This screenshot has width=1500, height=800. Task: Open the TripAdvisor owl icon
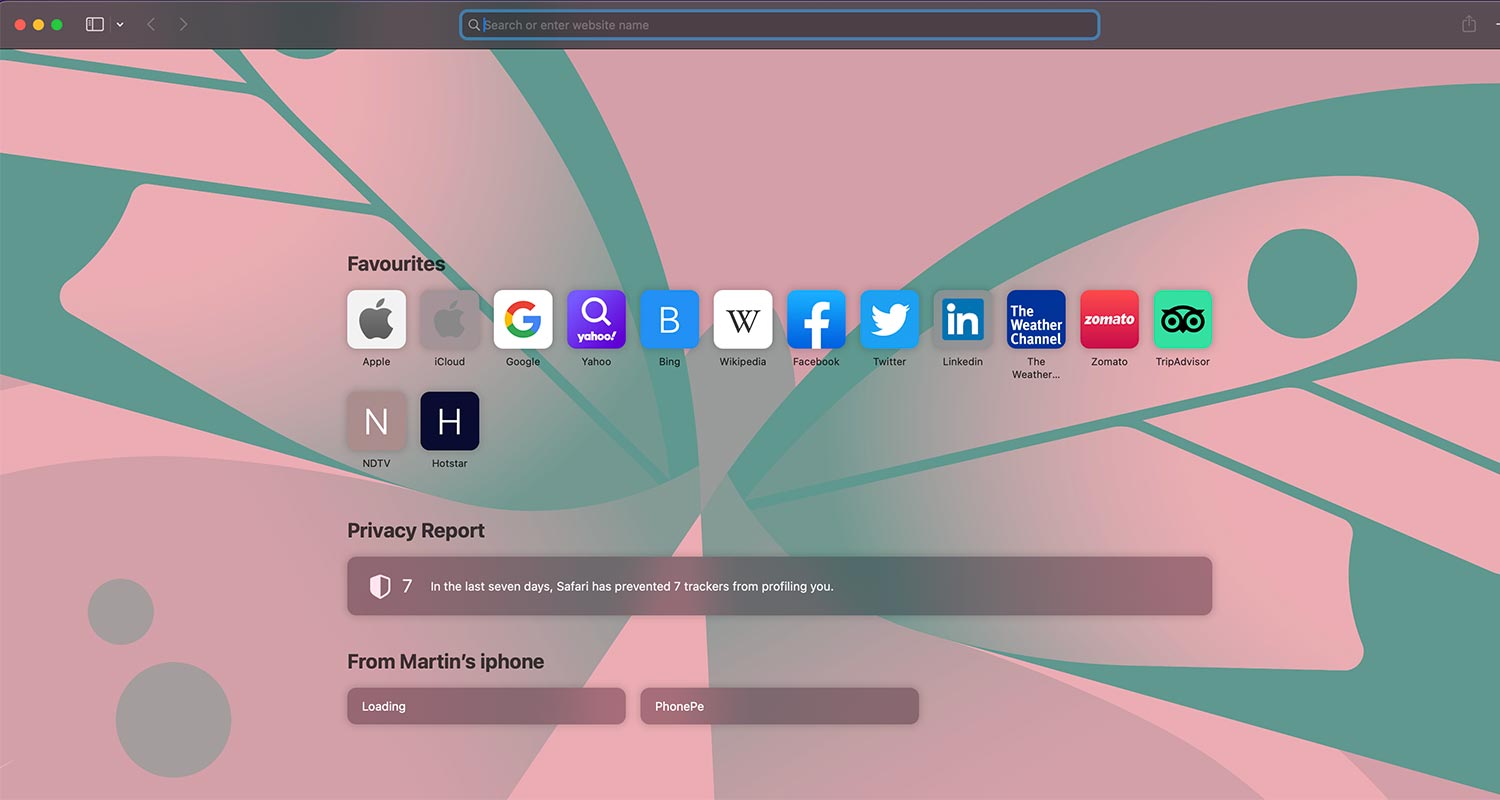click(x=1183, y=320)
